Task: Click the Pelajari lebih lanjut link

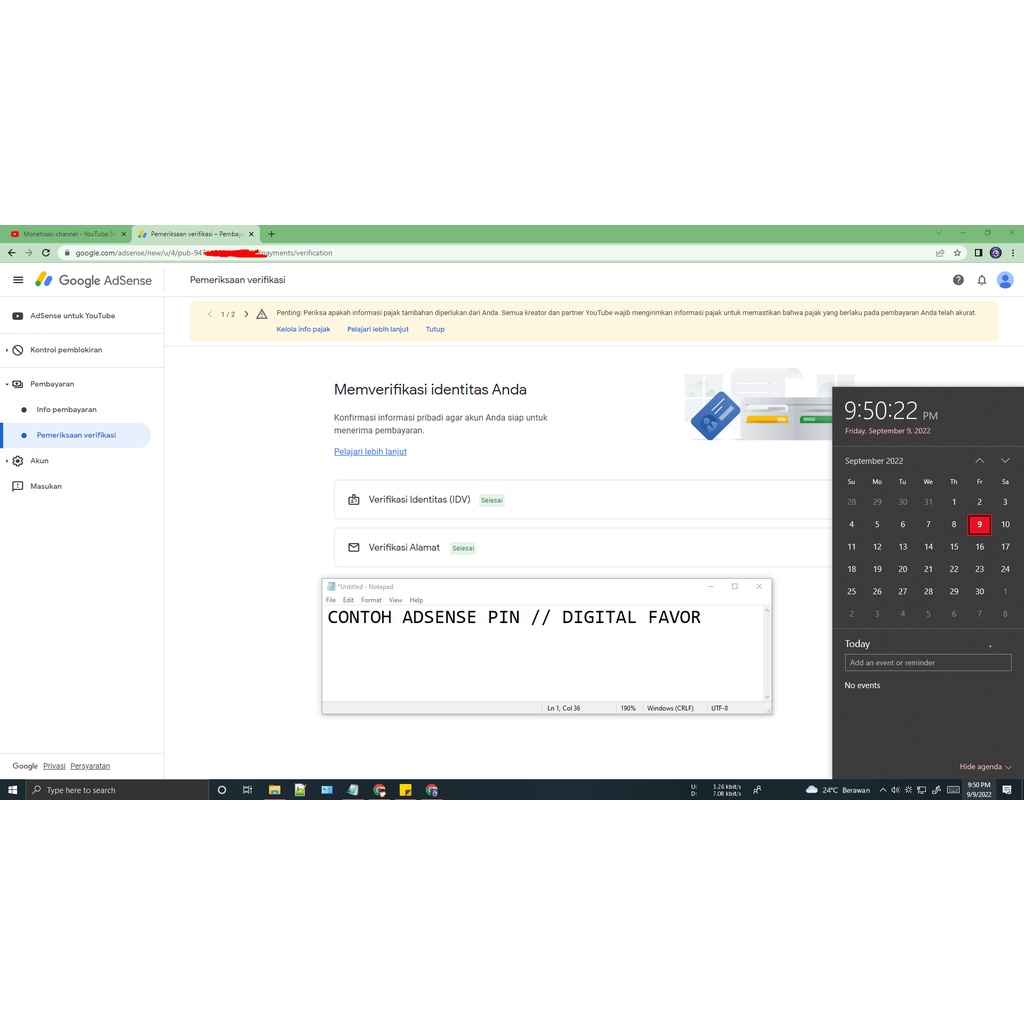Action: 370,451
